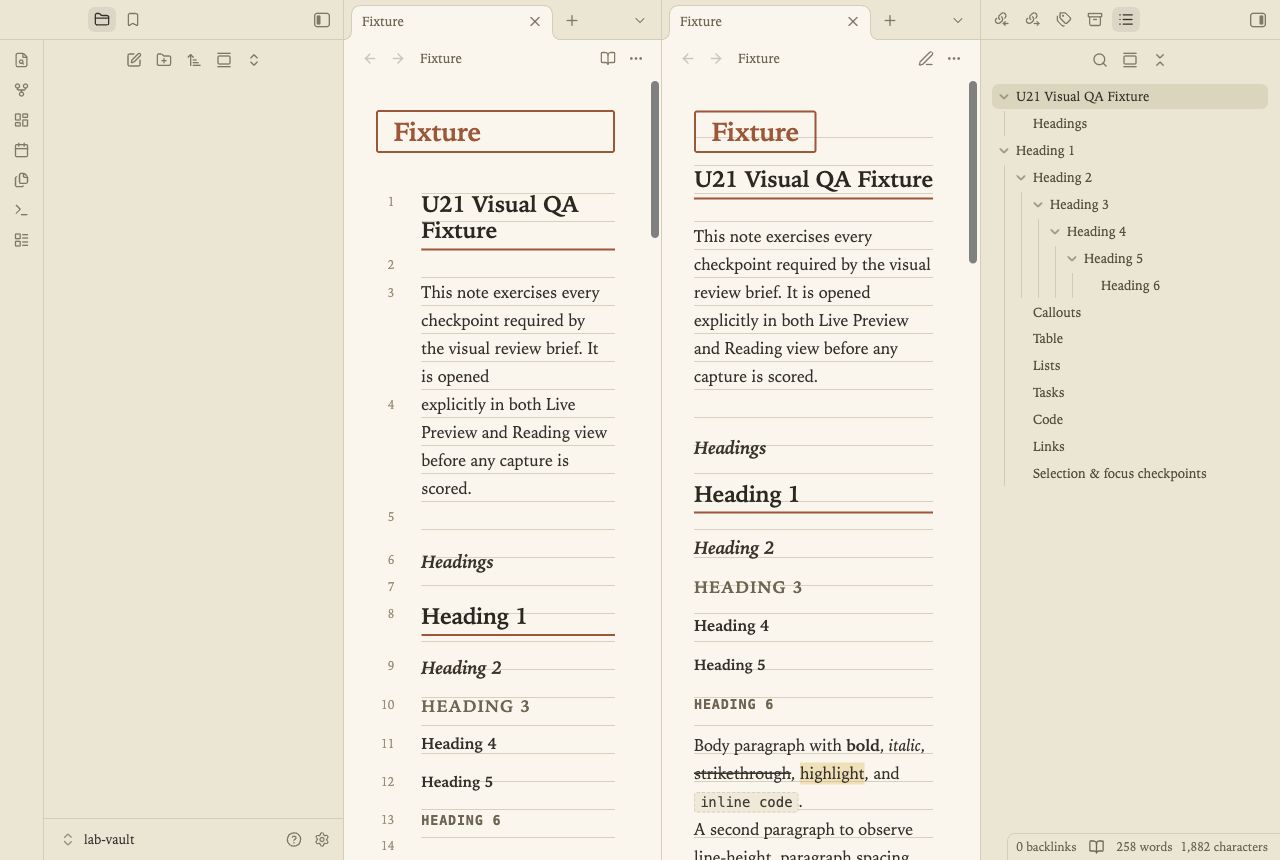Screen dimensions: 1280x860
Task: Select the outline tab icon
Action: [1126, 20]
